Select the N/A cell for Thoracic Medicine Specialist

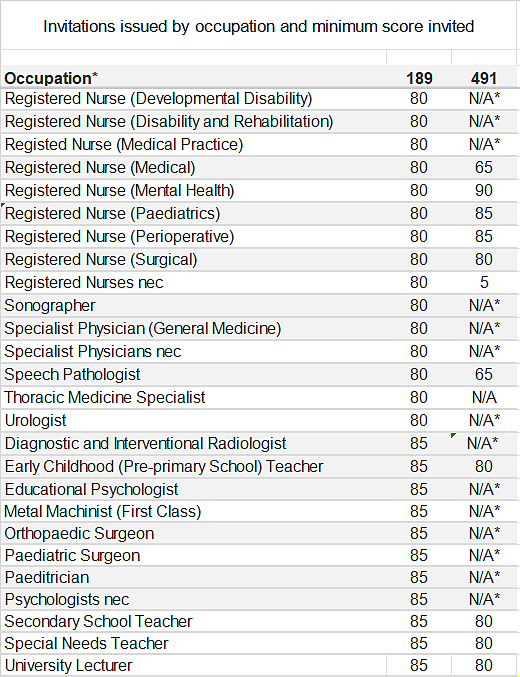484,397
